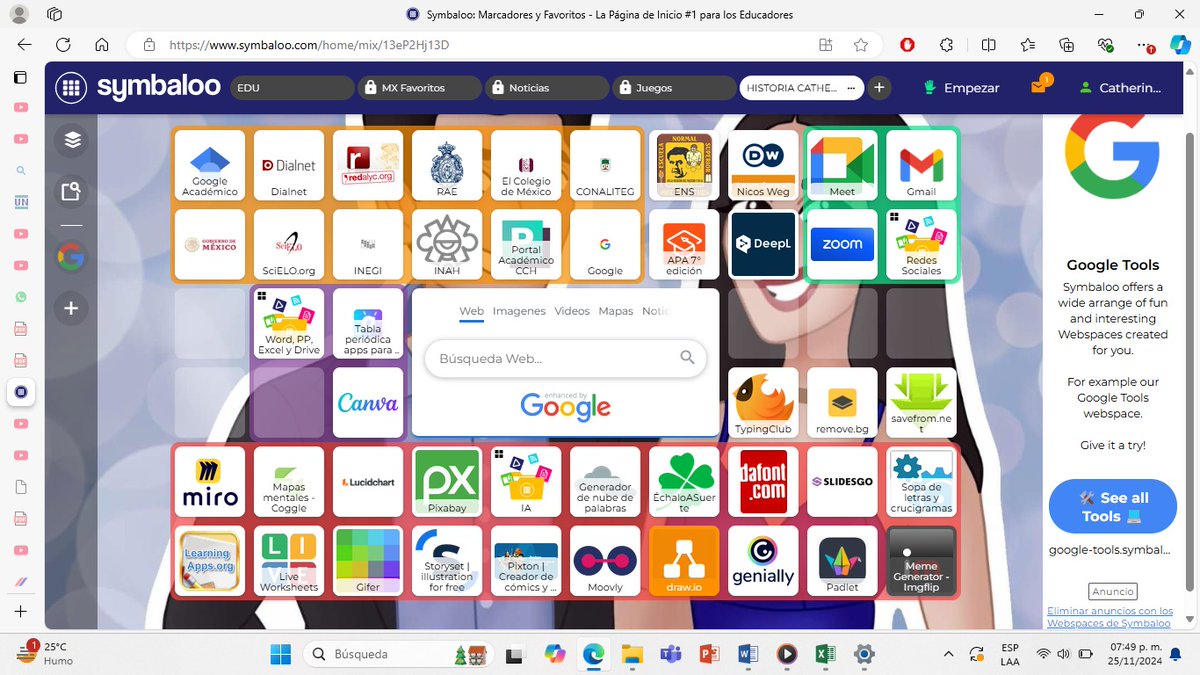Open the RAE tile
The image size is (1200, 675).
pos(447,165)
